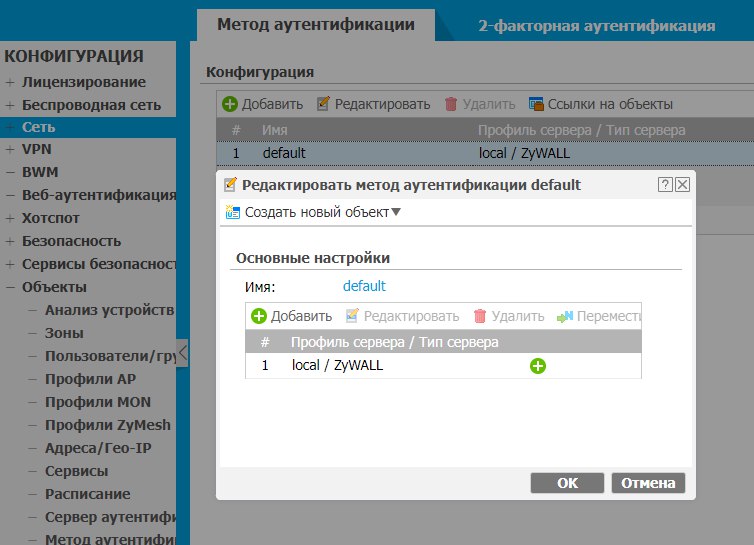Open the Пользователи/группы item
Viewport: 754px width, 545px height.
tap(111, 356)
